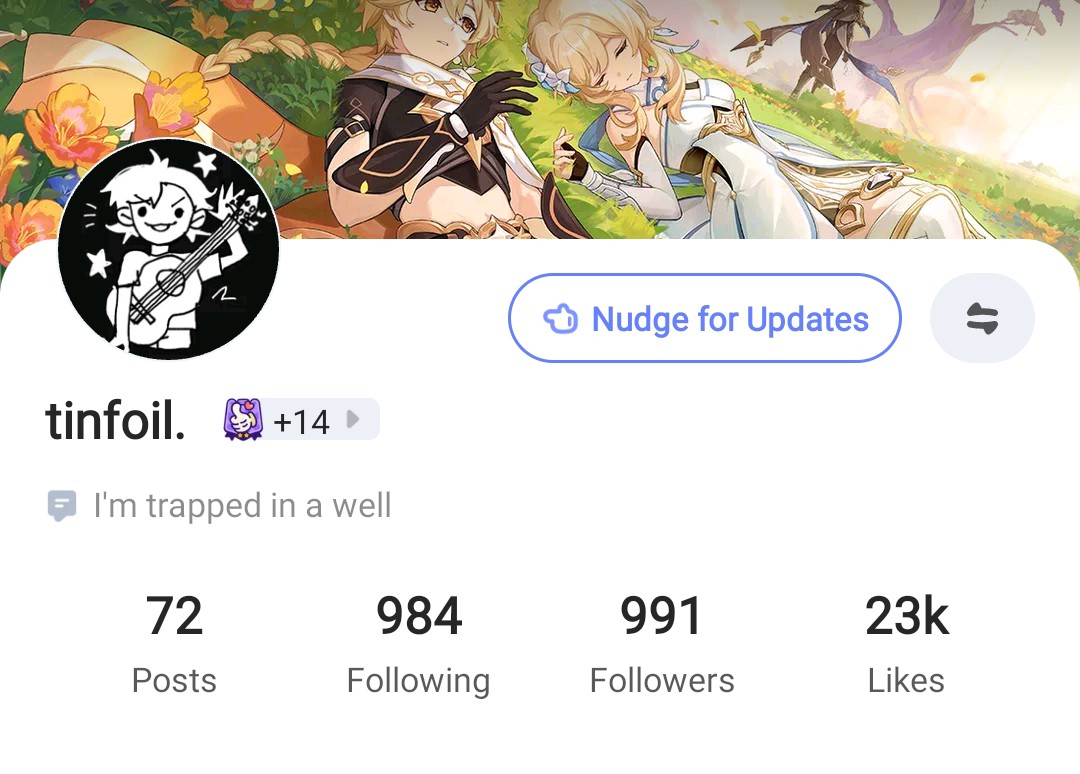Click the purple thumbs-up badge icon
1080x774 pixels.
(242, 419)
